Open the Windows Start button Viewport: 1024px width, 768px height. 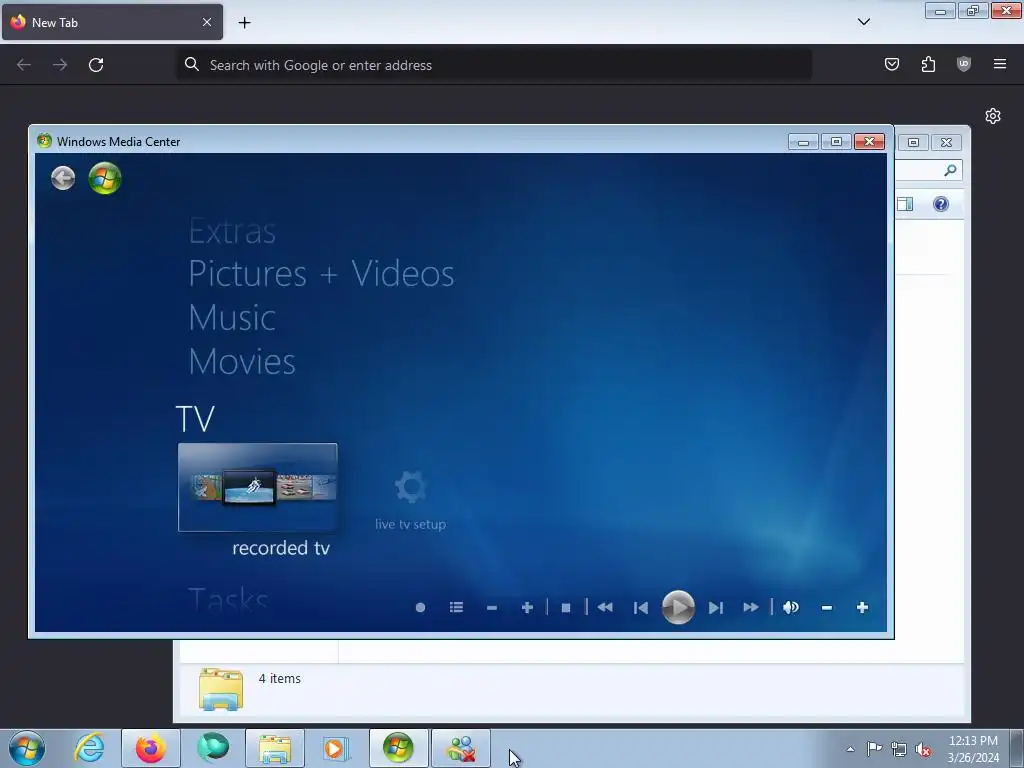pyautogui.click(x=27, y=748)
